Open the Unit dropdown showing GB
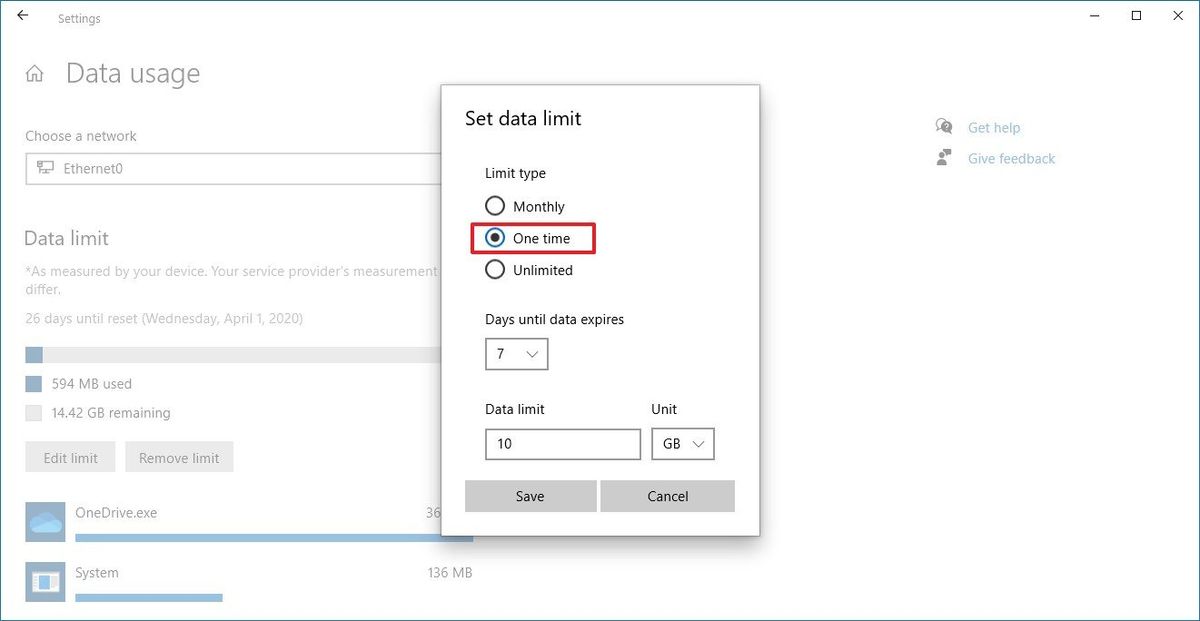Screen dimensions: 1200x621 [x=683, y=443]
